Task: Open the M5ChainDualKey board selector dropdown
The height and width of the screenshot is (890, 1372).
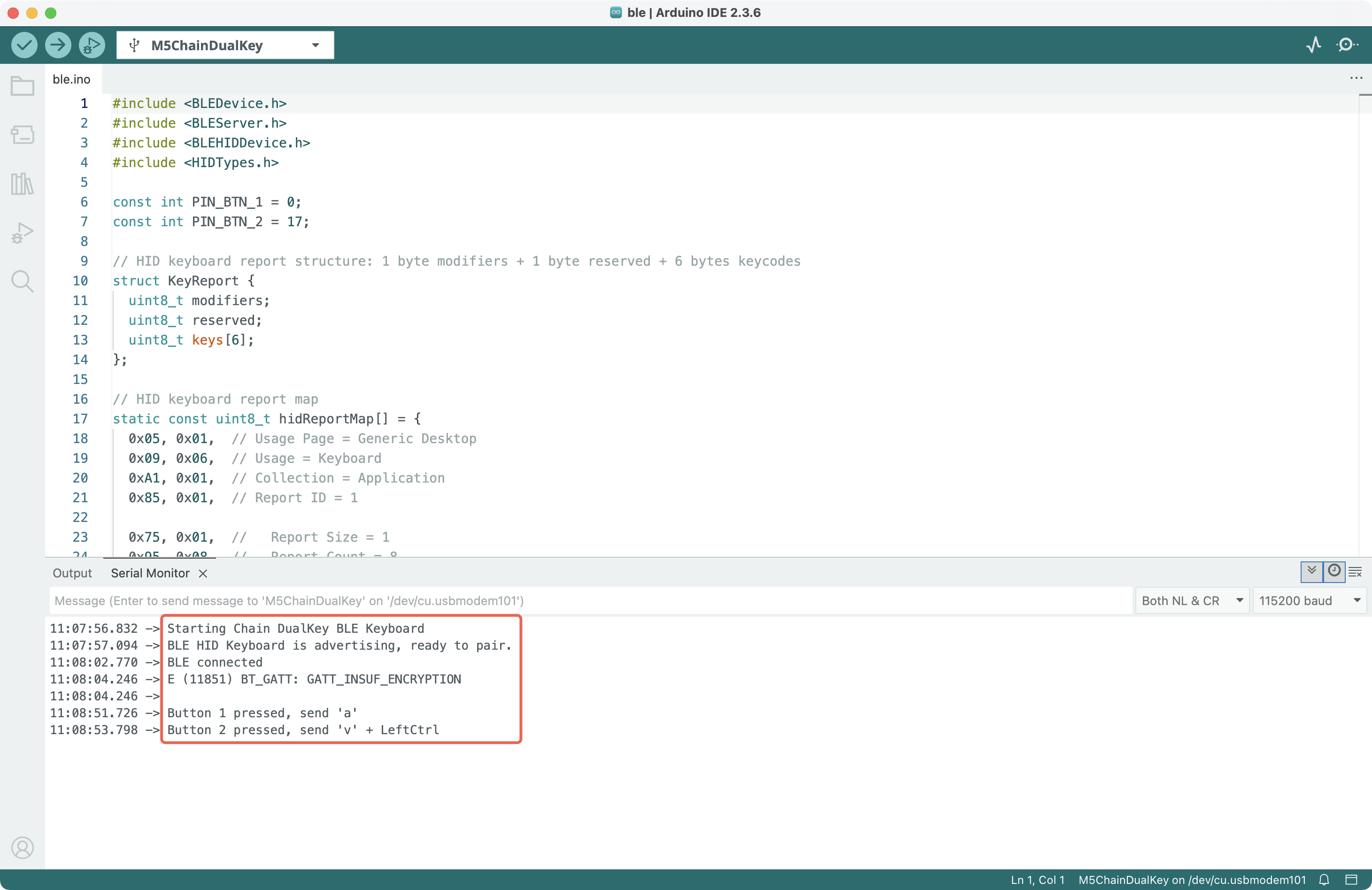Action: 225,45
